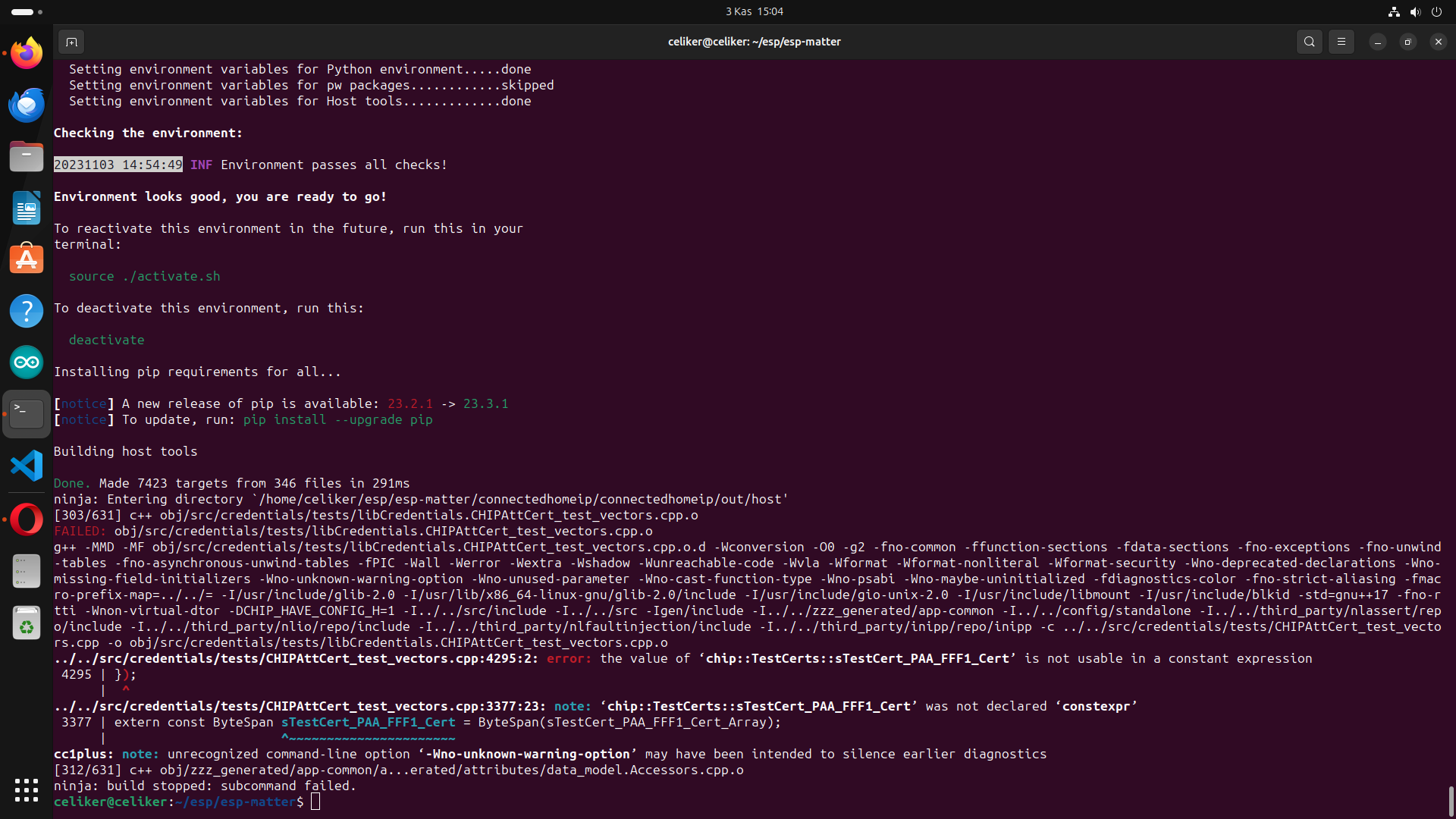Select the Terminal icon in dock

click(x=27, y=414)
